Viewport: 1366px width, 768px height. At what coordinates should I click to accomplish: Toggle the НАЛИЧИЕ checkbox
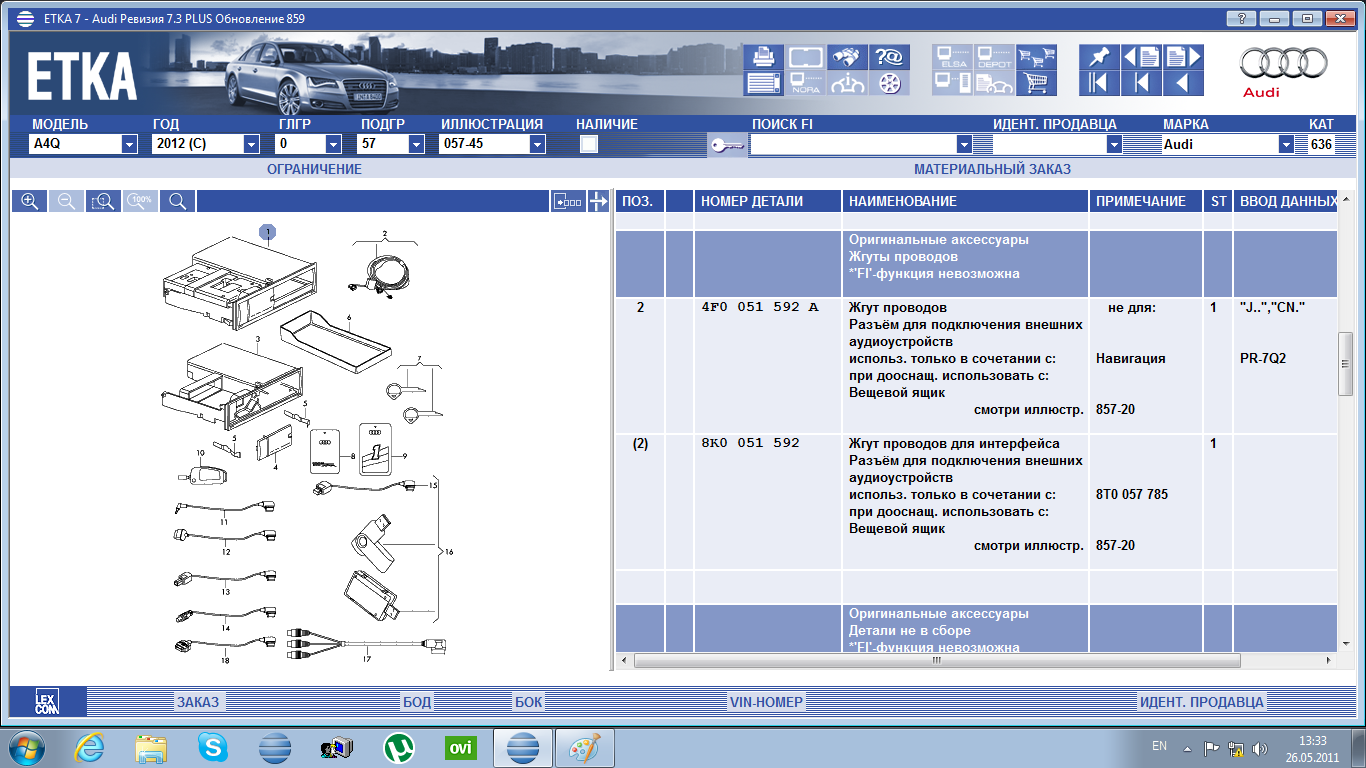[x=589, y=144]
